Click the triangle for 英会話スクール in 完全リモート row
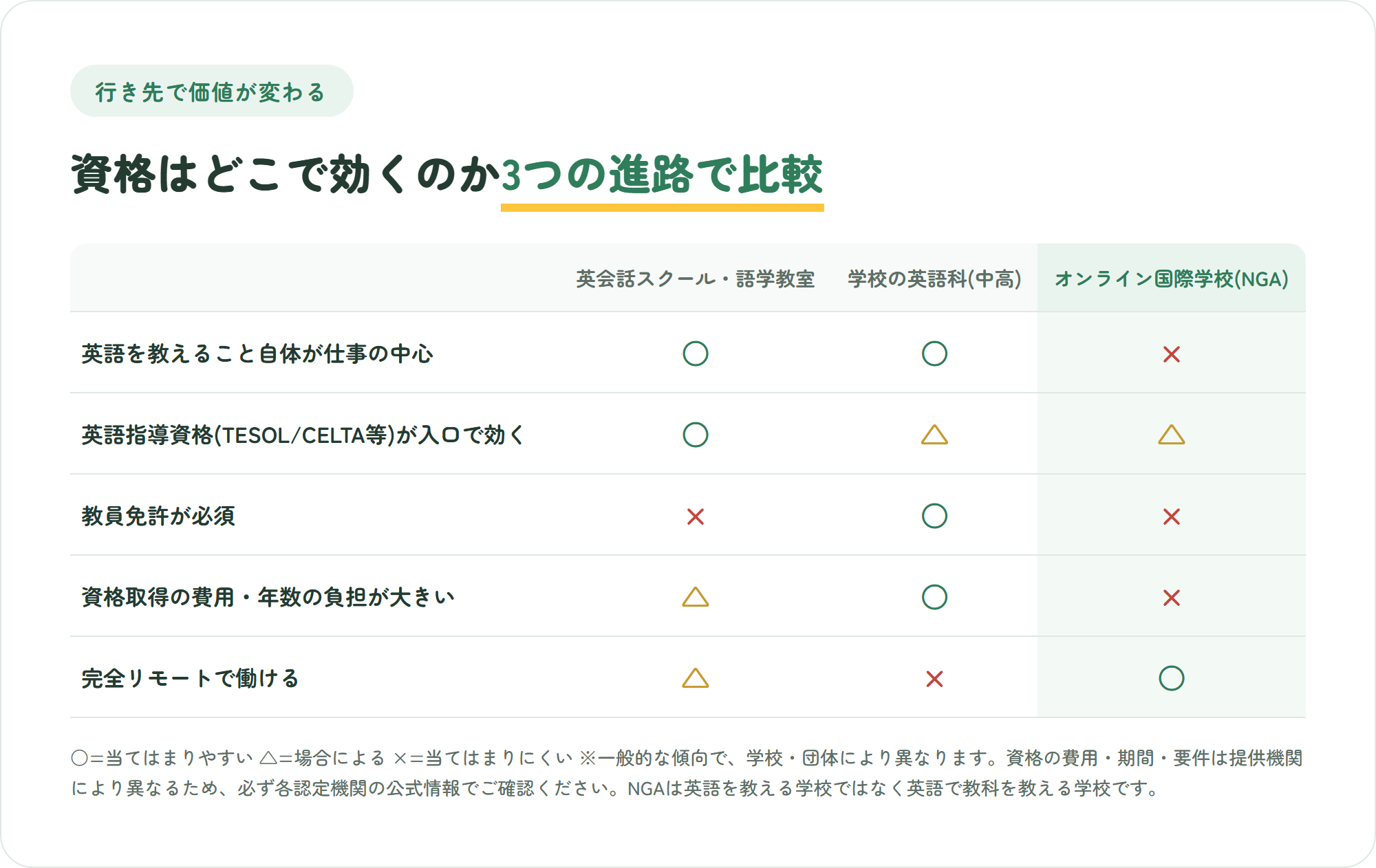 (695, 678)
